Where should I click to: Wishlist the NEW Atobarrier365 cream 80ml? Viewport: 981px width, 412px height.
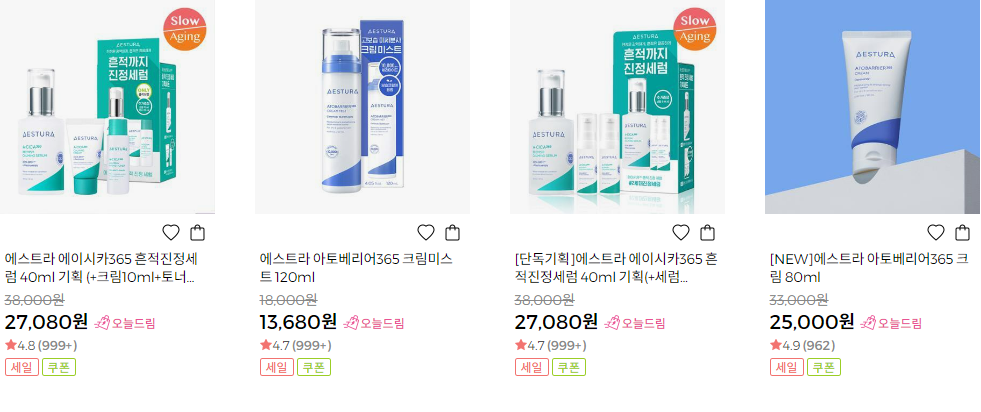(936, 233)
